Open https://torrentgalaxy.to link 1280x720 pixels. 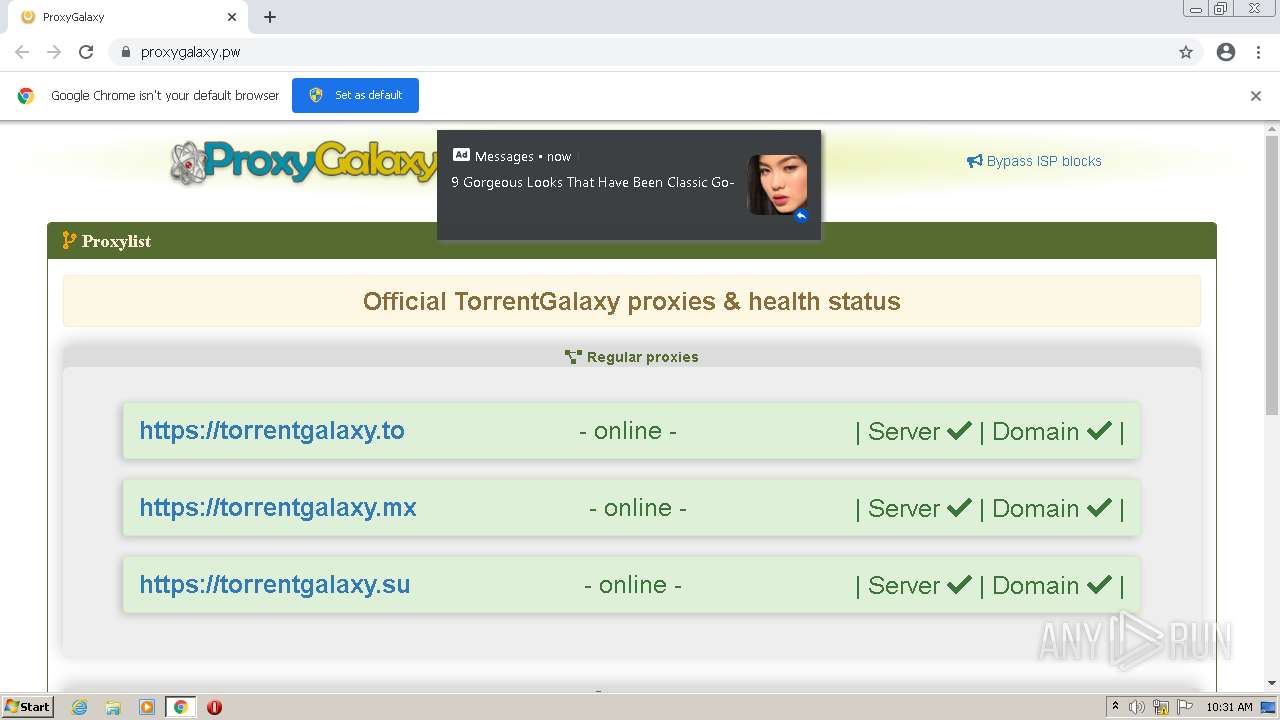[x=272, y=431]
